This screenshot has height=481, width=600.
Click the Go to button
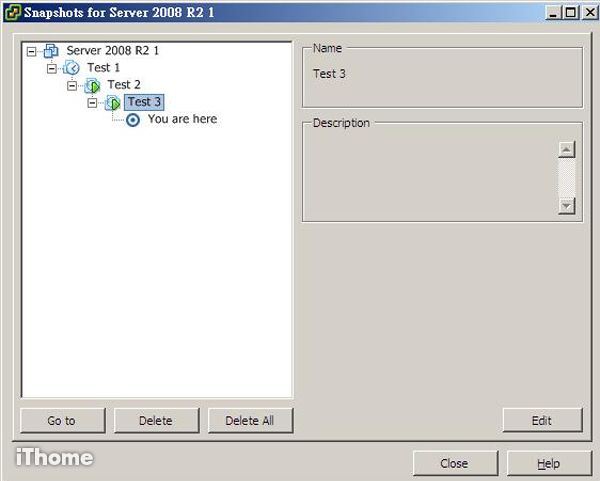(62, 421)
